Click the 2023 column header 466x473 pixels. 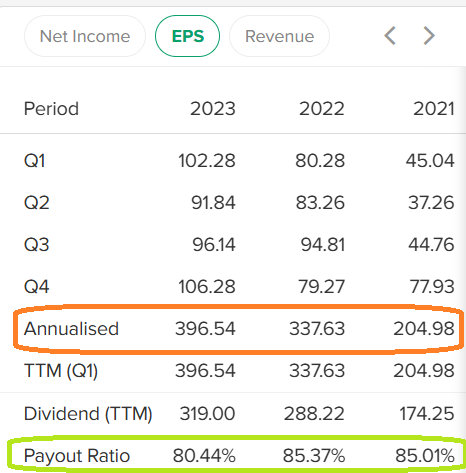(213, 109)
